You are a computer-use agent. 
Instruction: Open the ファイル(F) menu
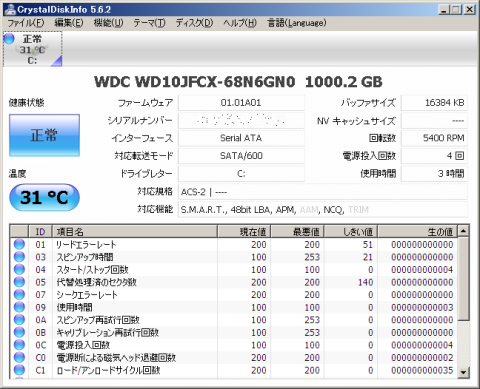pyautogui.click(x=26, y=23)
